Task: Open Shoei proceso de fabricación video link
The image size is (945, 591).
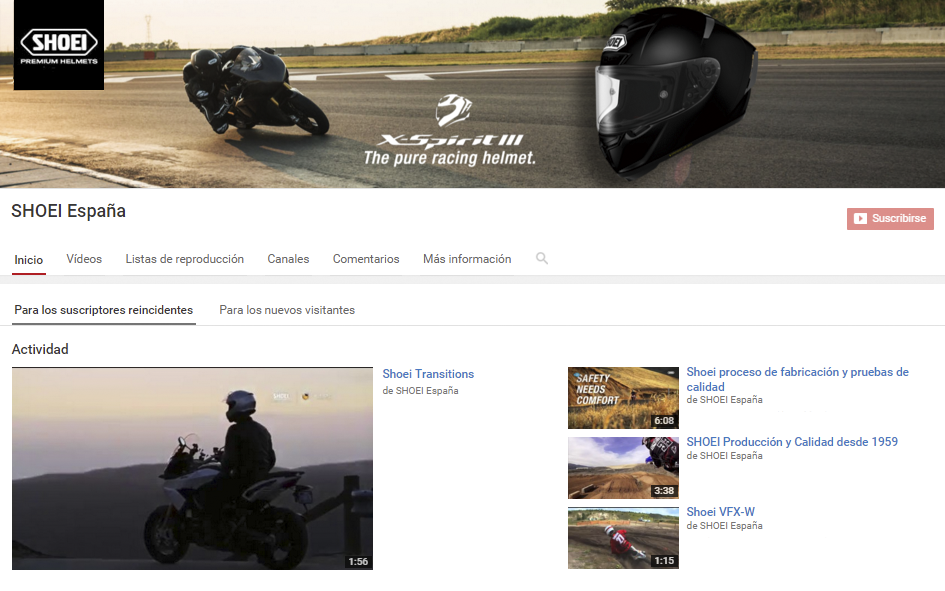Action: point(797,379)
